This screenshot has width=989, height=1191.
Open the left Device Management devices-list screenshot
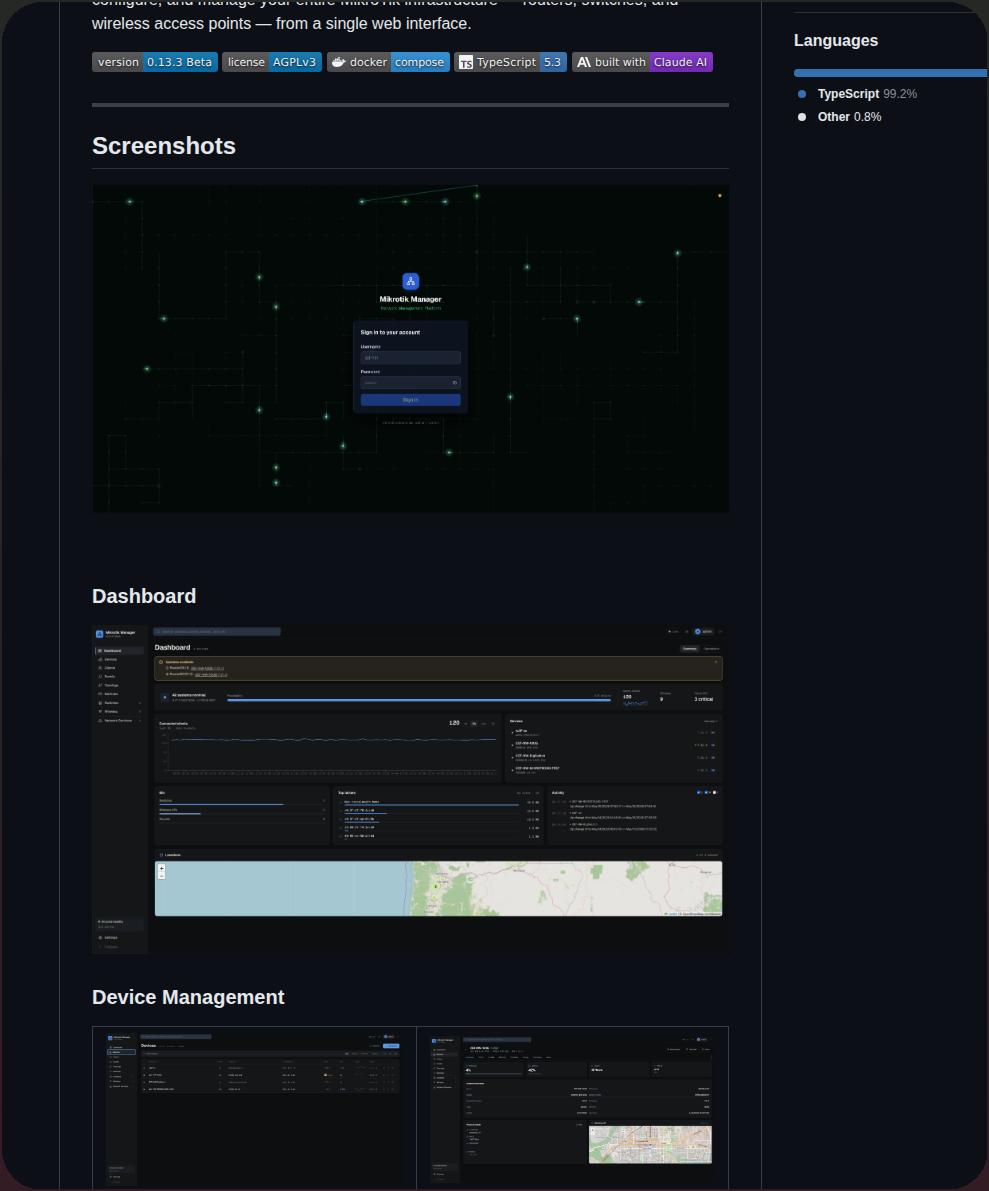[254, 1108]
